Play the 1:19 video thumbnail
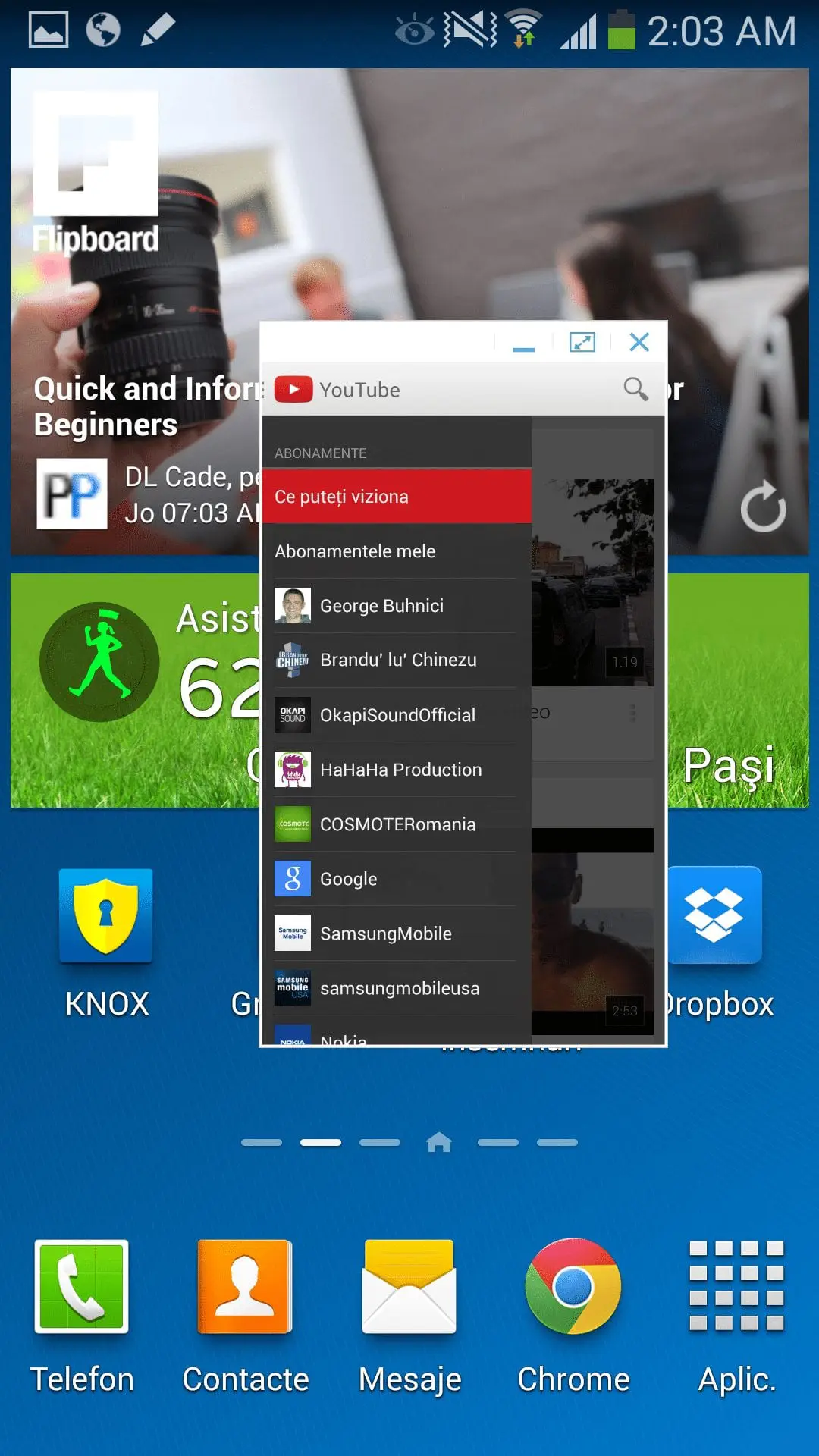819x1456 pixels. click(x=592, y=582)
